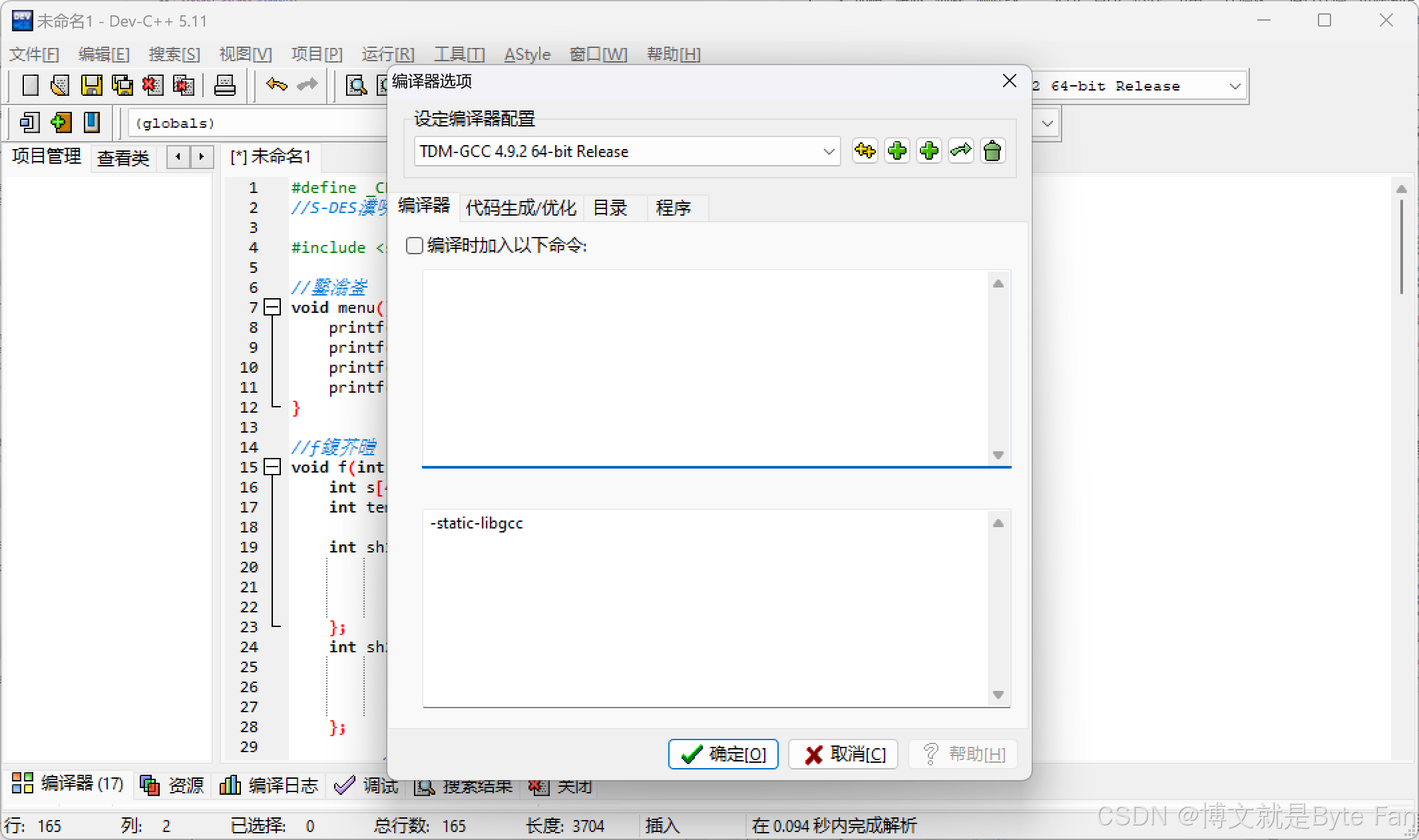
Task: Click the green arrow rename compiler set icon
Action: 960,151
